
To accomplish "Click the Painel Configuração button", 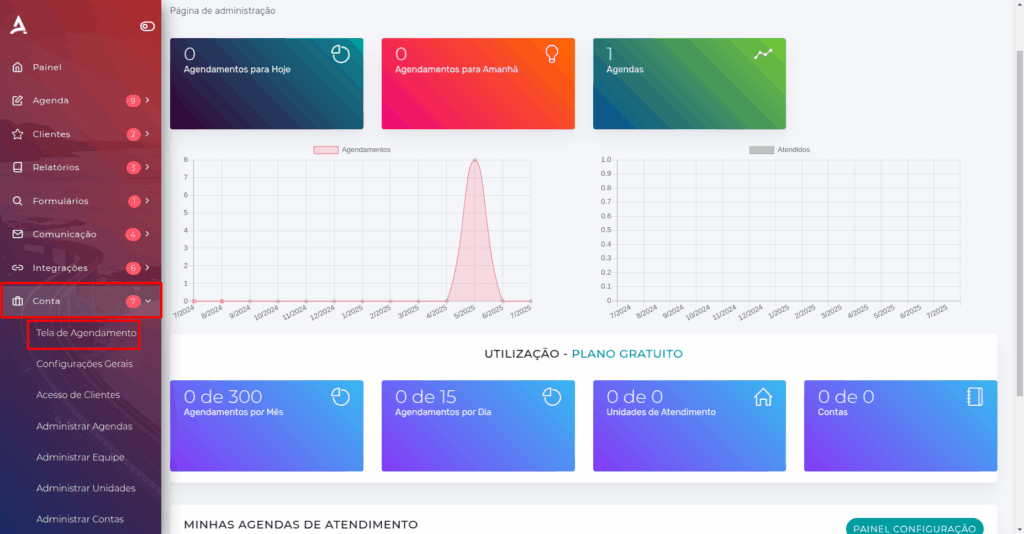I will point(914,528).
